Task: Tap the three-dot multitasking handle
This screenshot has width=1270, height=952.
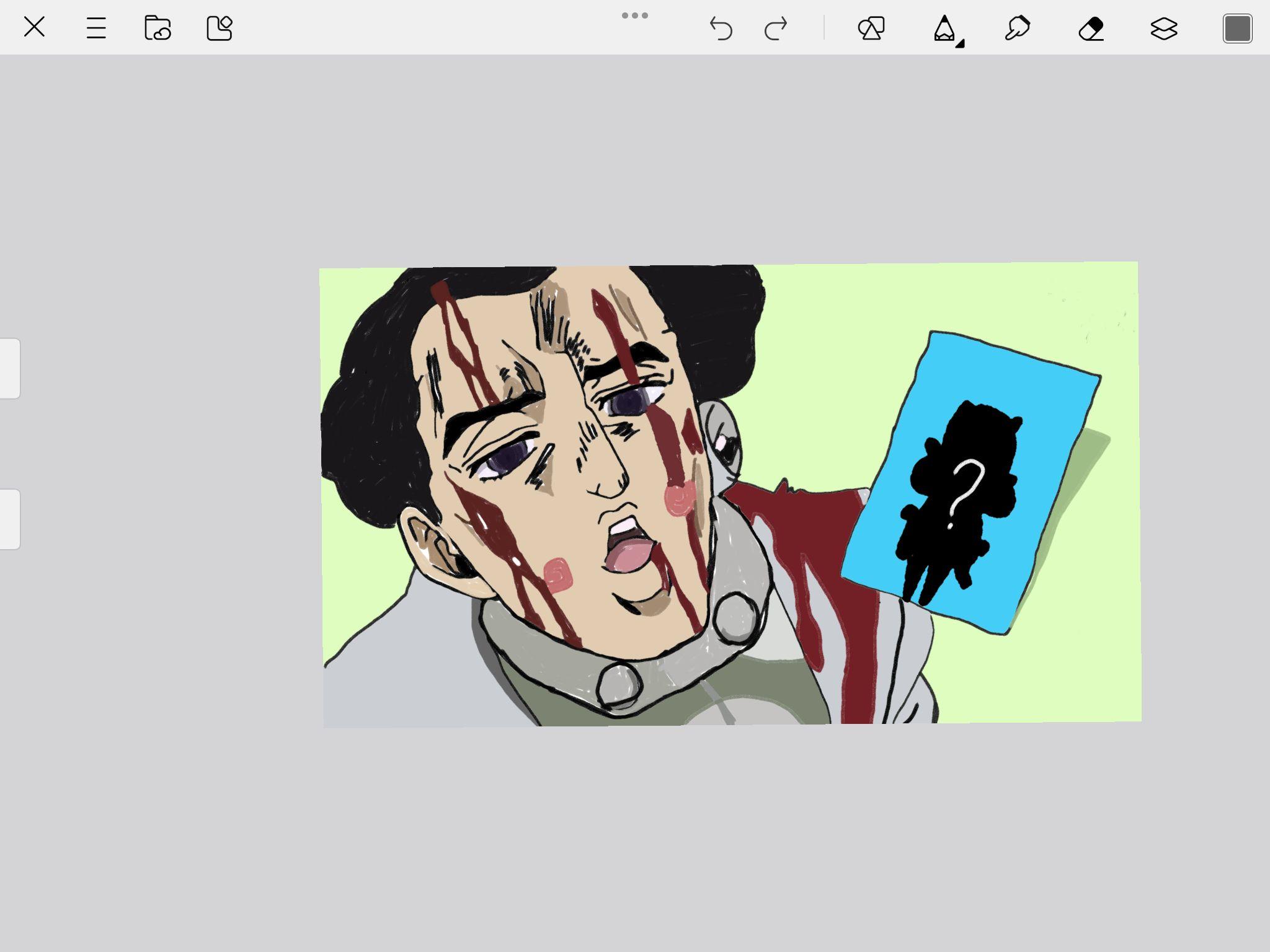Action: [x=635, y=15]
